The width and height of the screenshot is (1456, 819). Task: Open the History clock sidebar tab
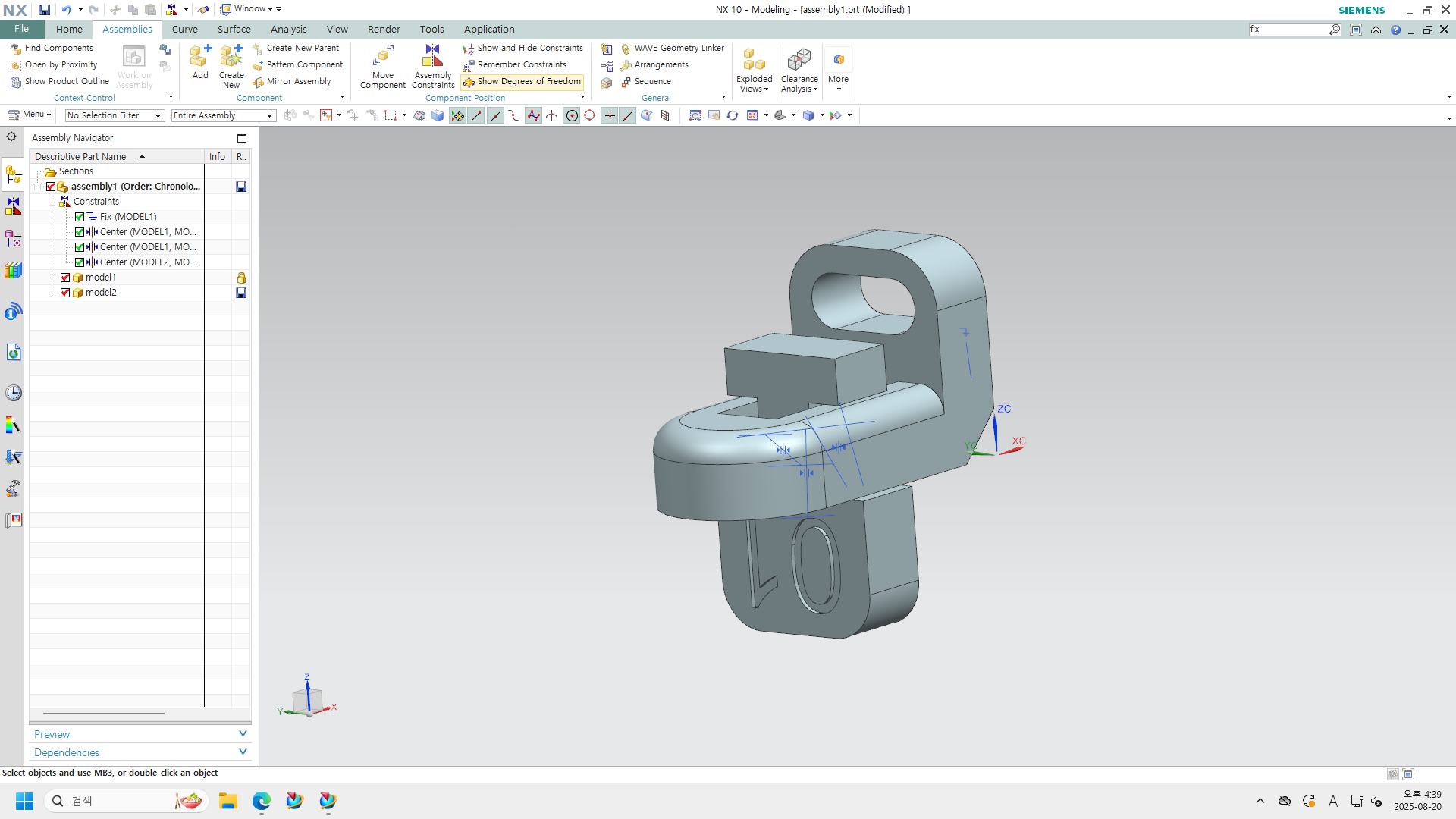[x=13, y=393]
